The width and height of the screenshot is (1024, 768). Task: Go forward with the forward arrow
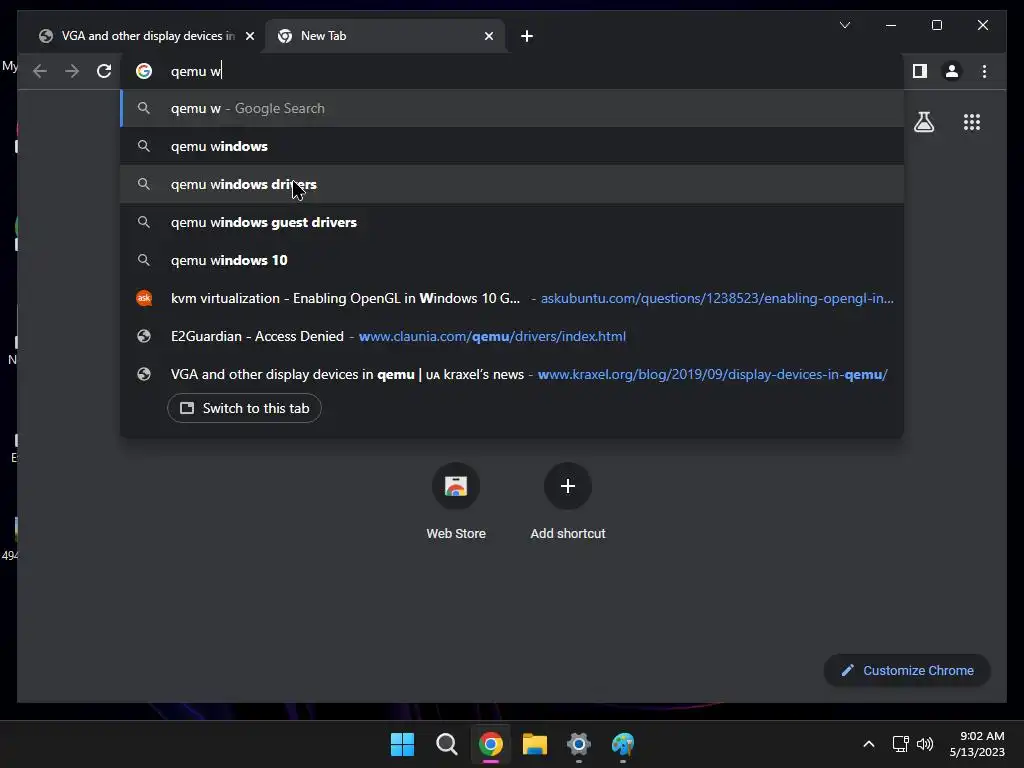[x=72, y=71]
